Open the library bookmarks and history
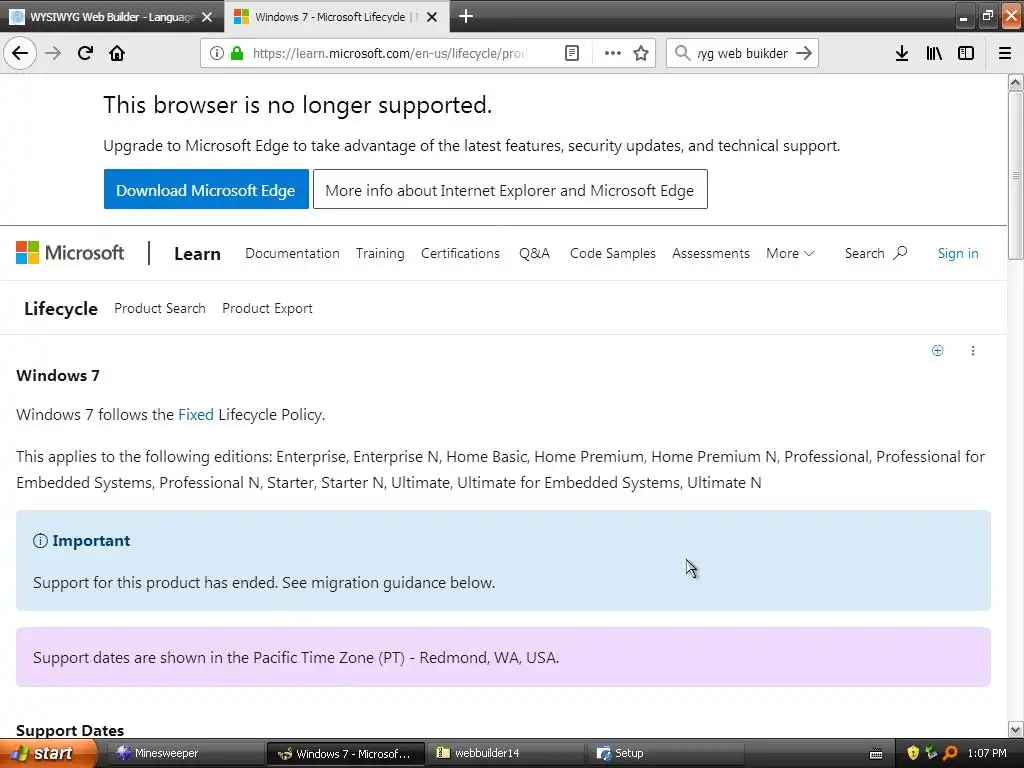 934,53
